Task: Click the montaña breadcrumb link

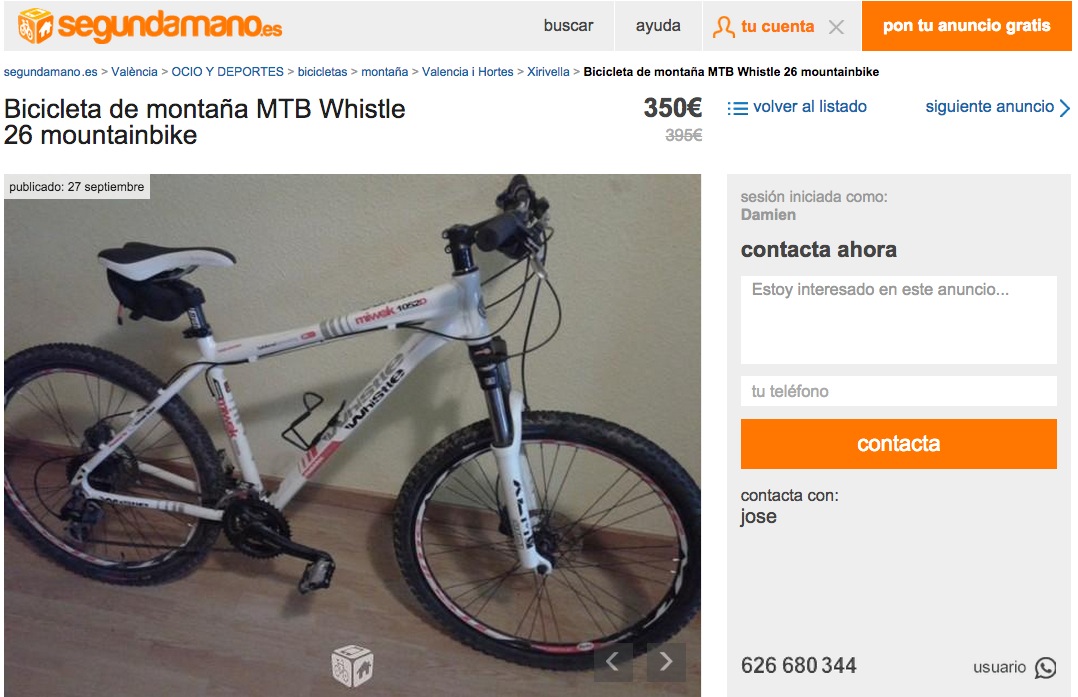Action: (384, 71)
